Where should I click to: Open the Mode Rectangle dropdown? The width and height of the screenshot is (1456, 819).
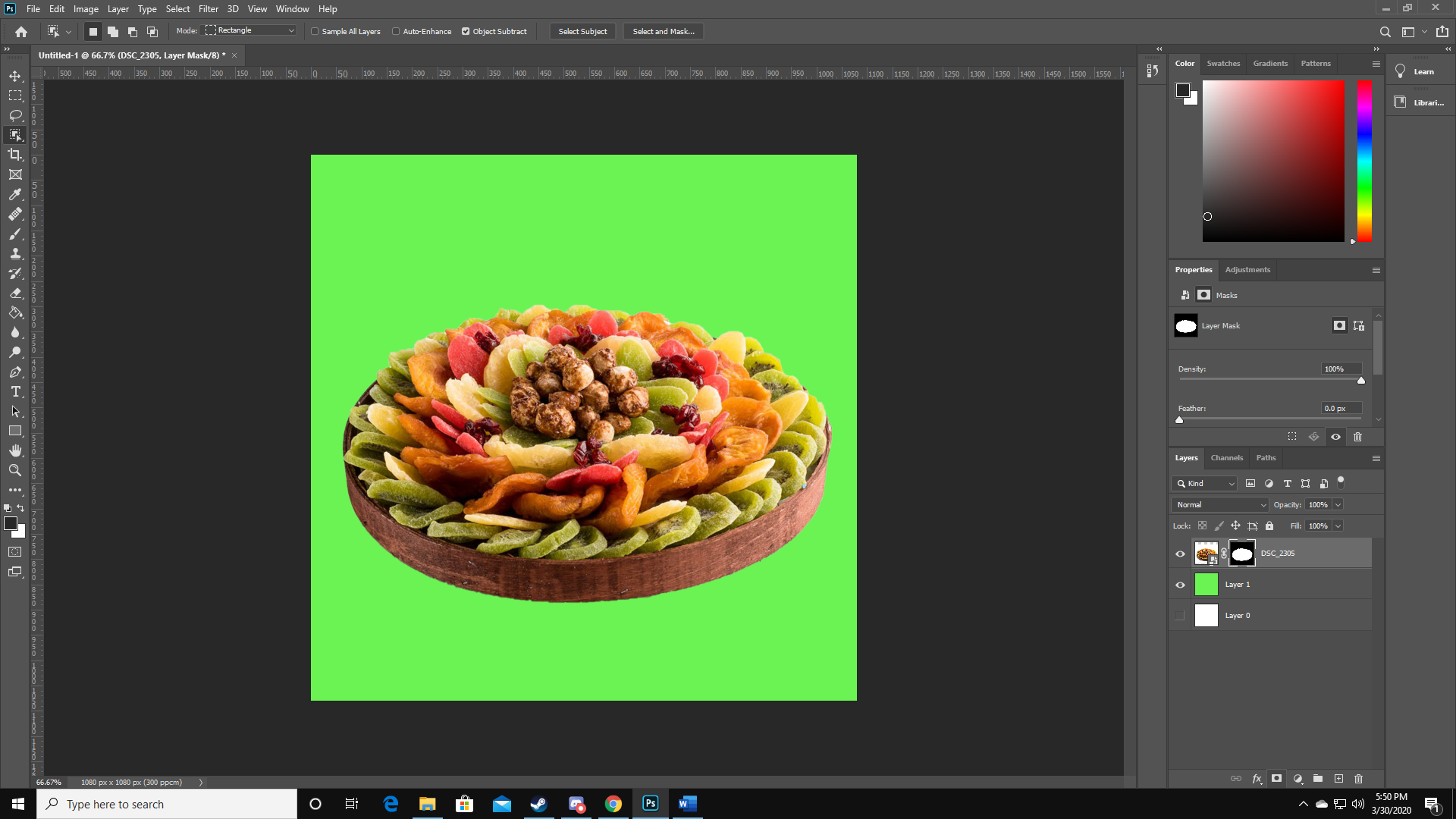[250, 30]
